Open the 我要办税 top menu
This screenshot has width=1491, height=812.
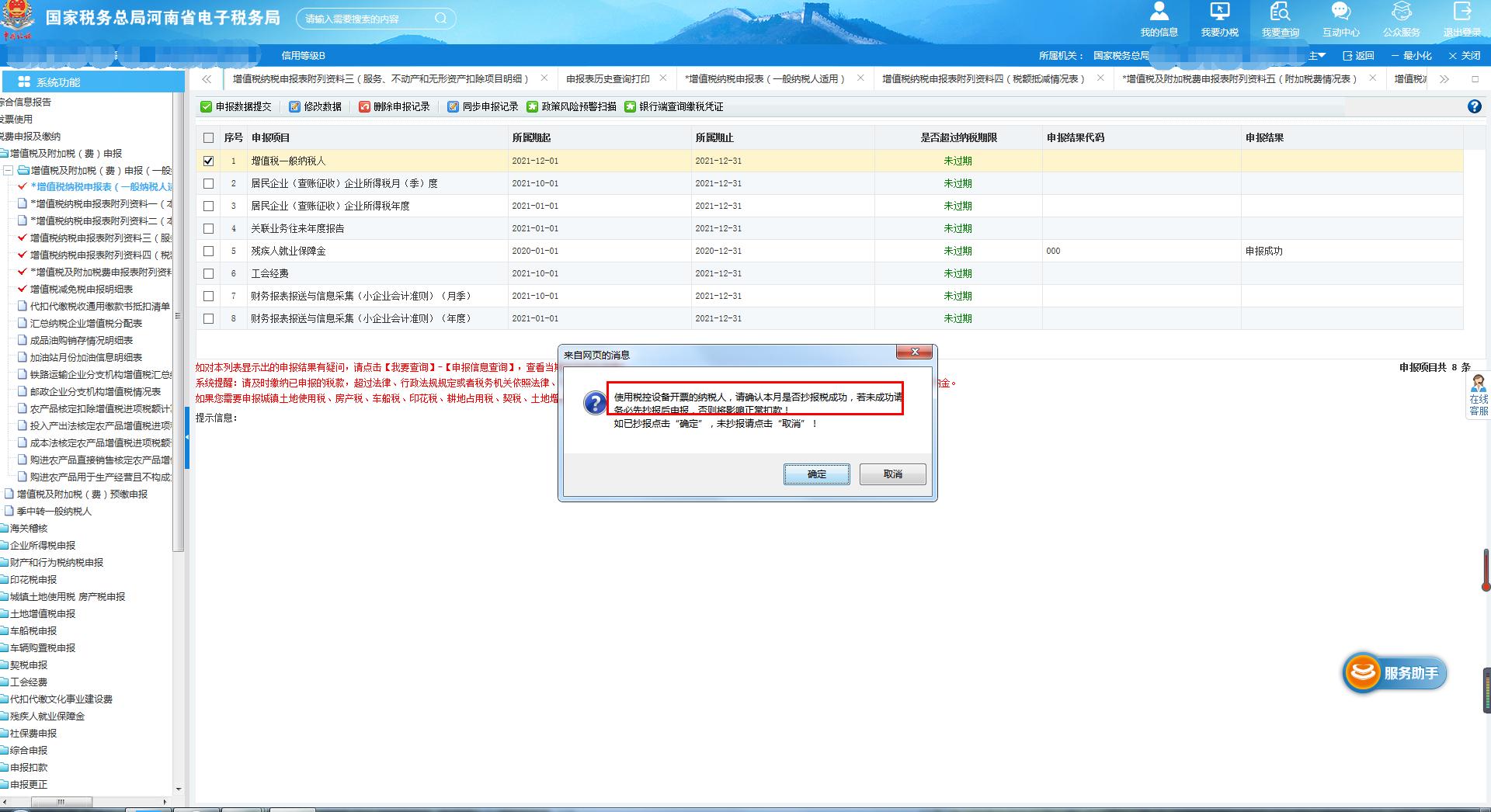1219,19
